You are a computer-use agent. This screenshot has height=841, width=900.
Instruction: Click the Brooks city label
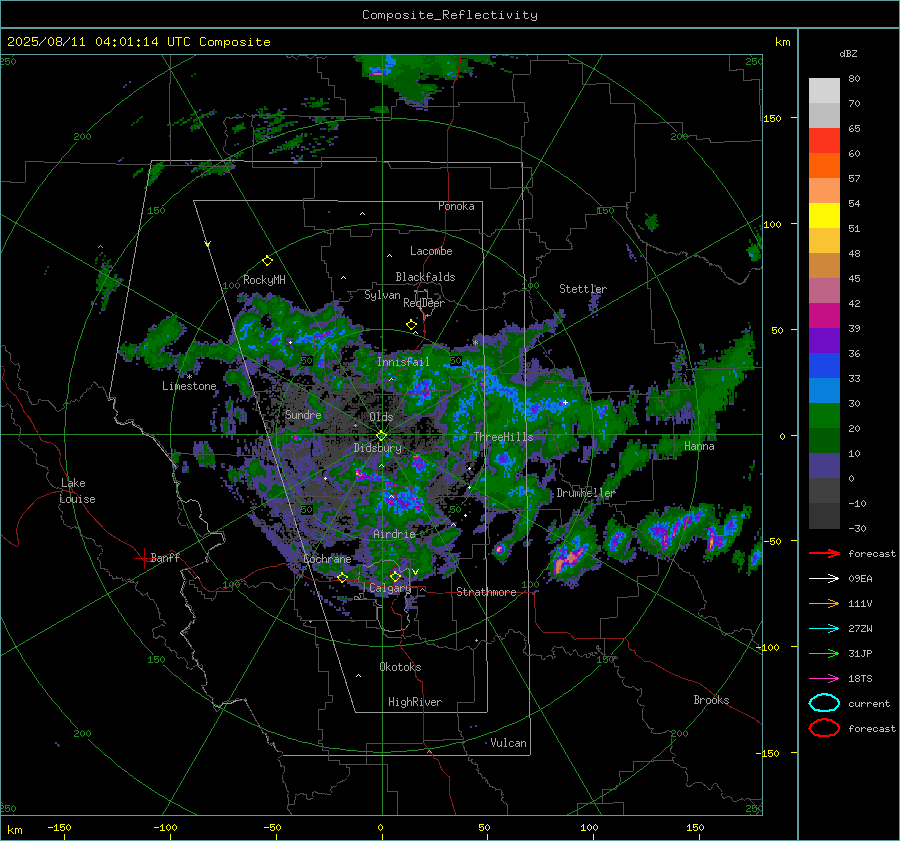point(711,700)
